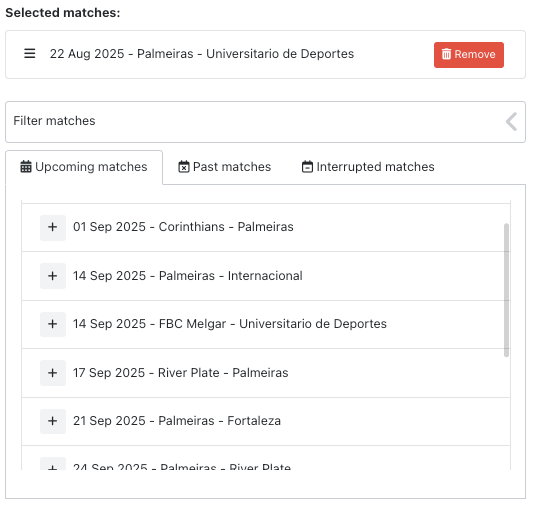Add the FBC Melgar - Universitario match

pyautogui.click(x=53, y=324)
